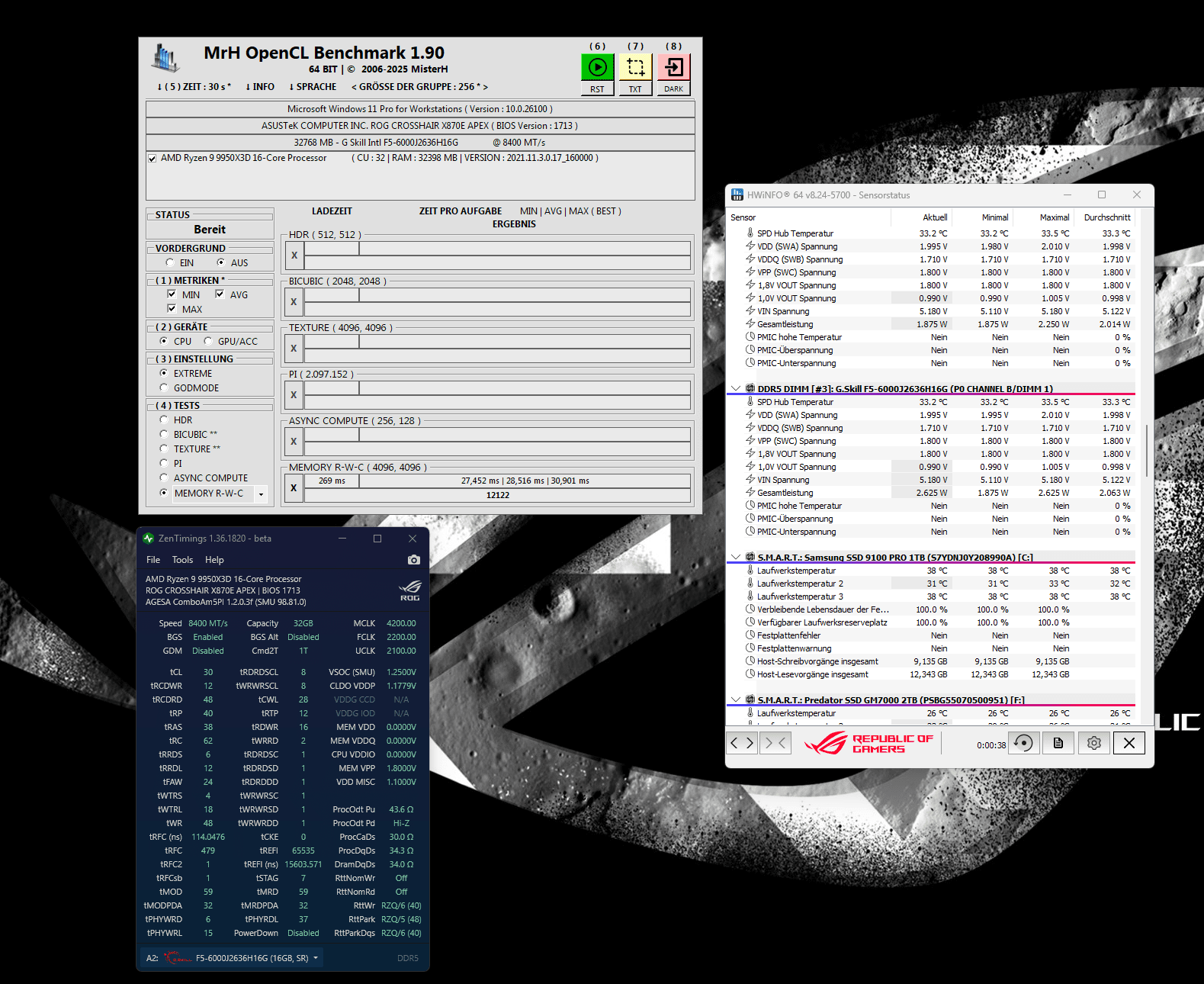Click the X icon beside the PI result

click(294, 395)
